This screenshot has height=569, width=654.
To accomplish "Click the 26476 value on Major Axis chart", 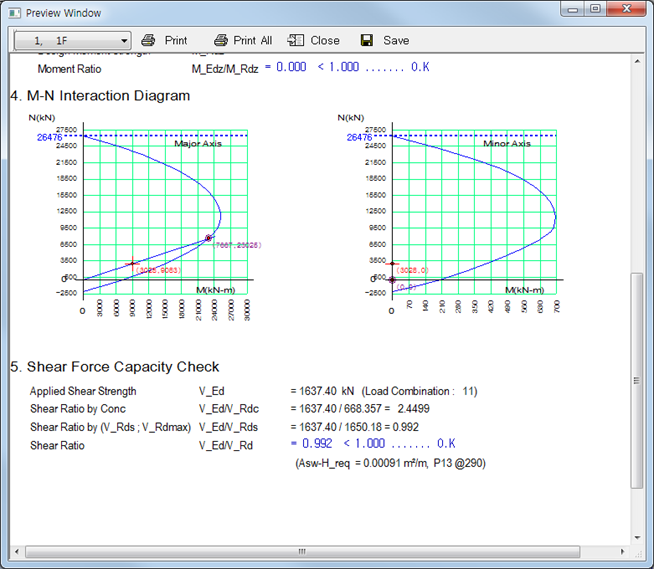I will pyautogui.click(x=49, y=137).
